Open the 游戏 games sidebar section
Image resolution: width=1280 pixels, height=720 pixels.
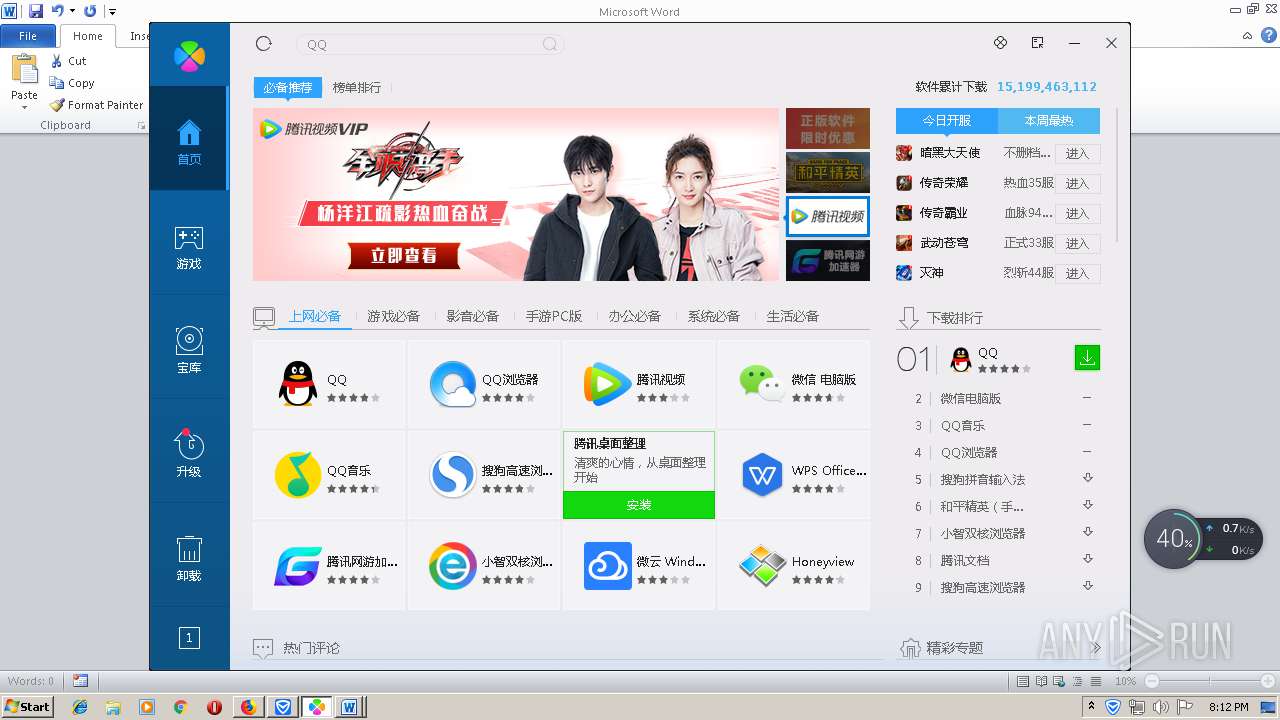[x=189, y=247]
